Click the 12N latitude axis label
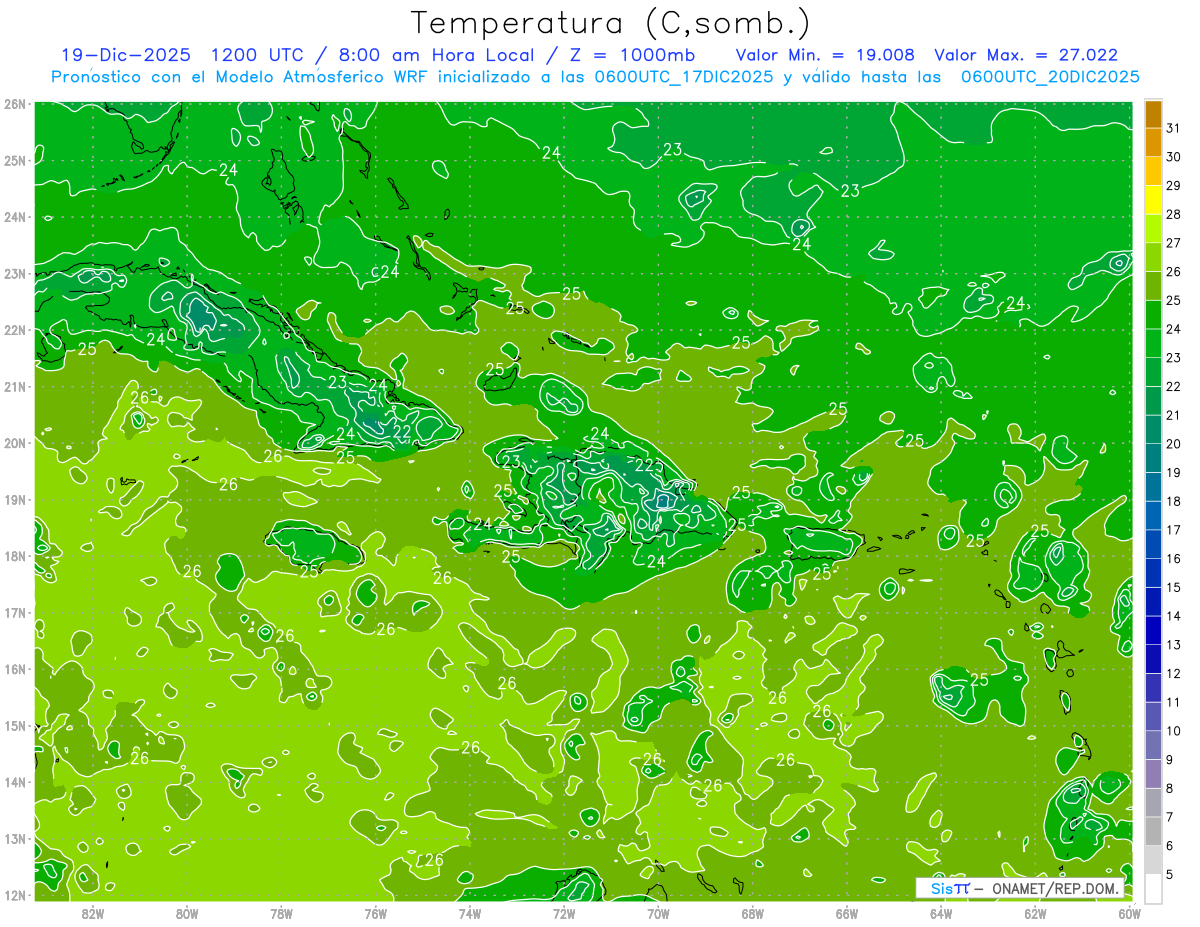This screenshot has height=927, width=1200. (x=15, y=894)
